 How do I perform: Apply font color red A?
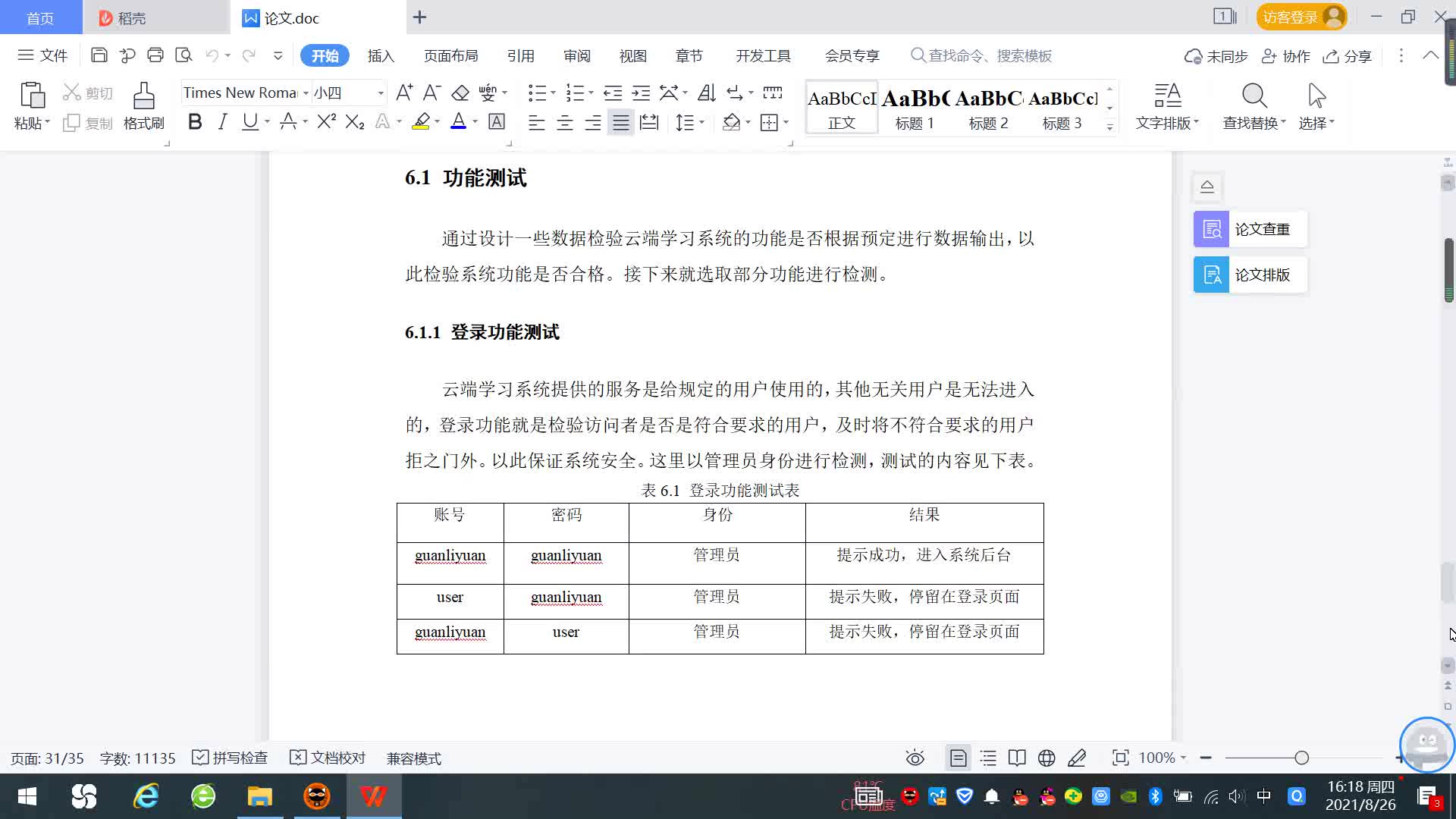[x=458, y=121]
